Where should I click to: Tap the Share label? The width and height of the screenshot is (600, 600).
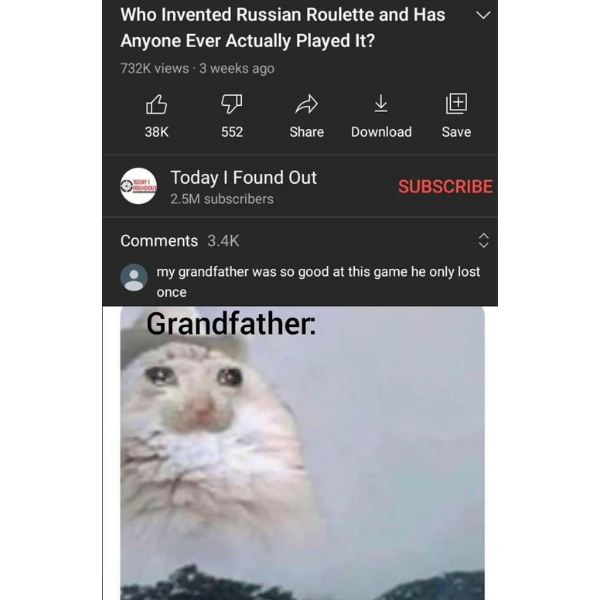point(307,132)
